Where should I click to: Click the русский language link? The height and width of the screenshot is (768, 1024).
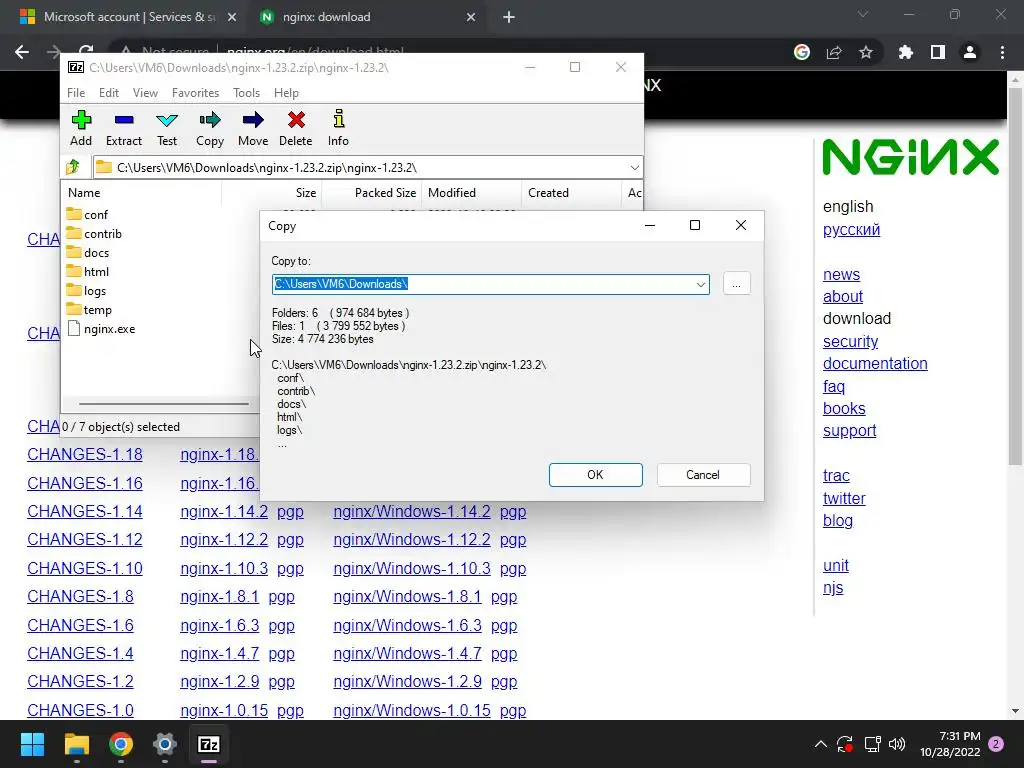pyautogui.click(x=852, y=230)
